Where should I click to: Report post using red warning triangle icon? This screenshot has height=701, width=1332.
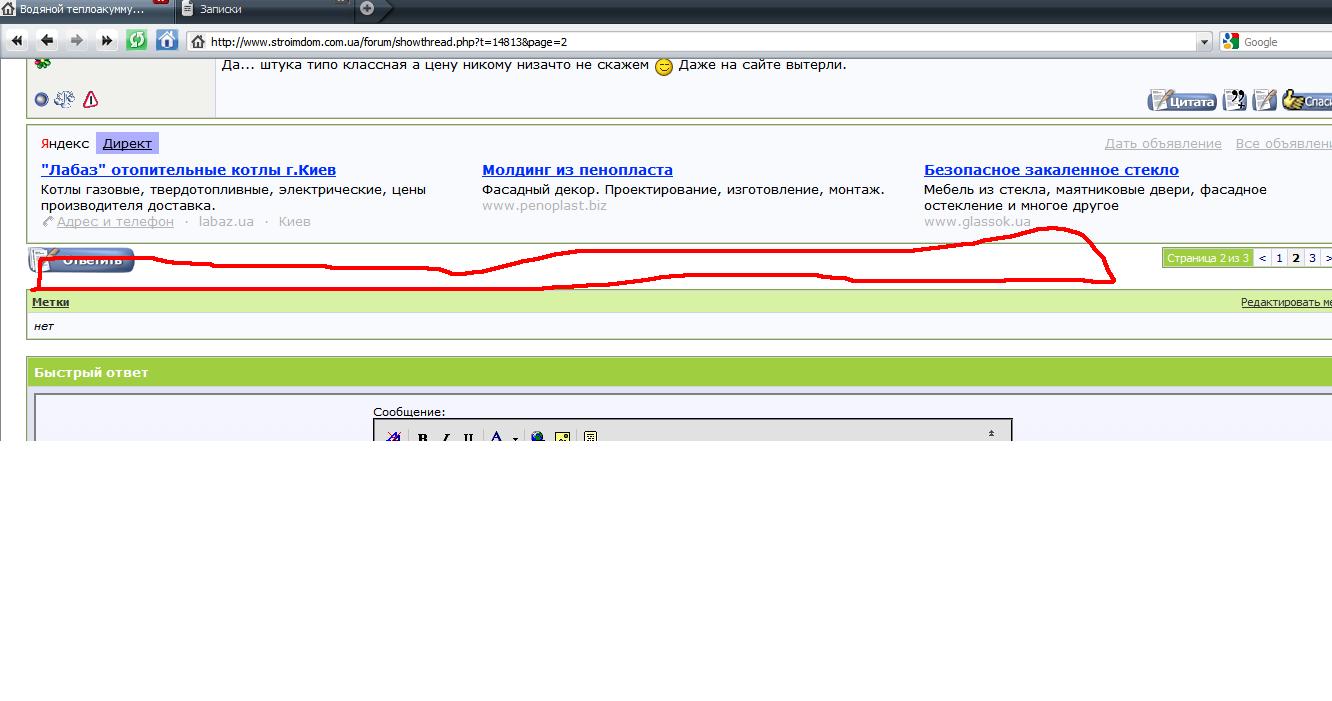point(91,99)
